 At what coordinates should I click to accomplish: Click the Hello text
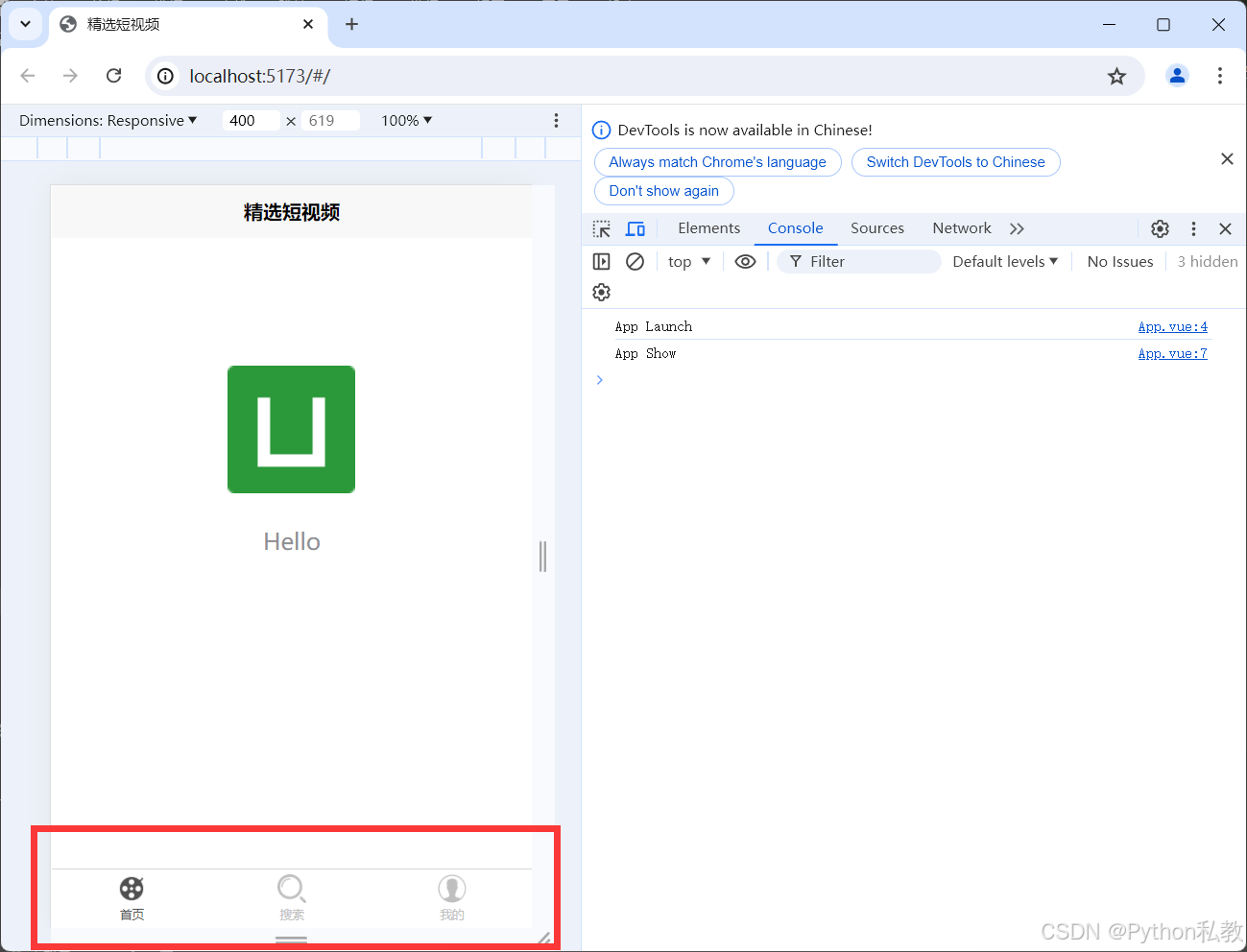pyautogui.click(x=292, y=541)
